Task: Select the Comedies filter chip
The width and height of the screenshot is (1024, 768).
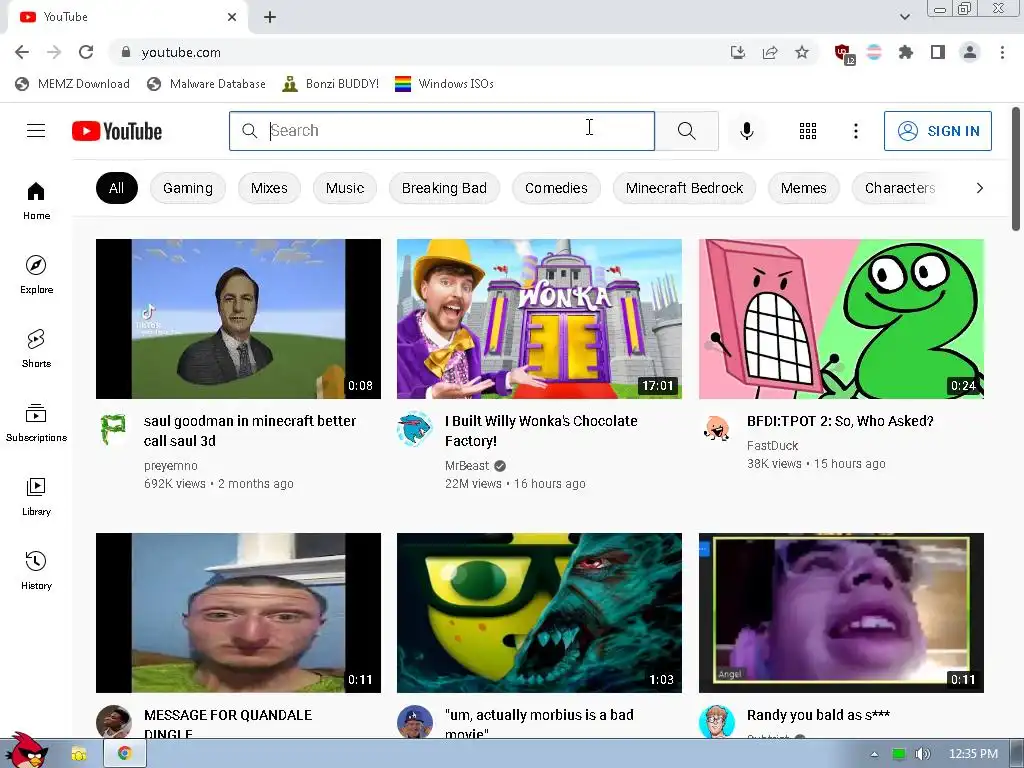Action: 556,188
